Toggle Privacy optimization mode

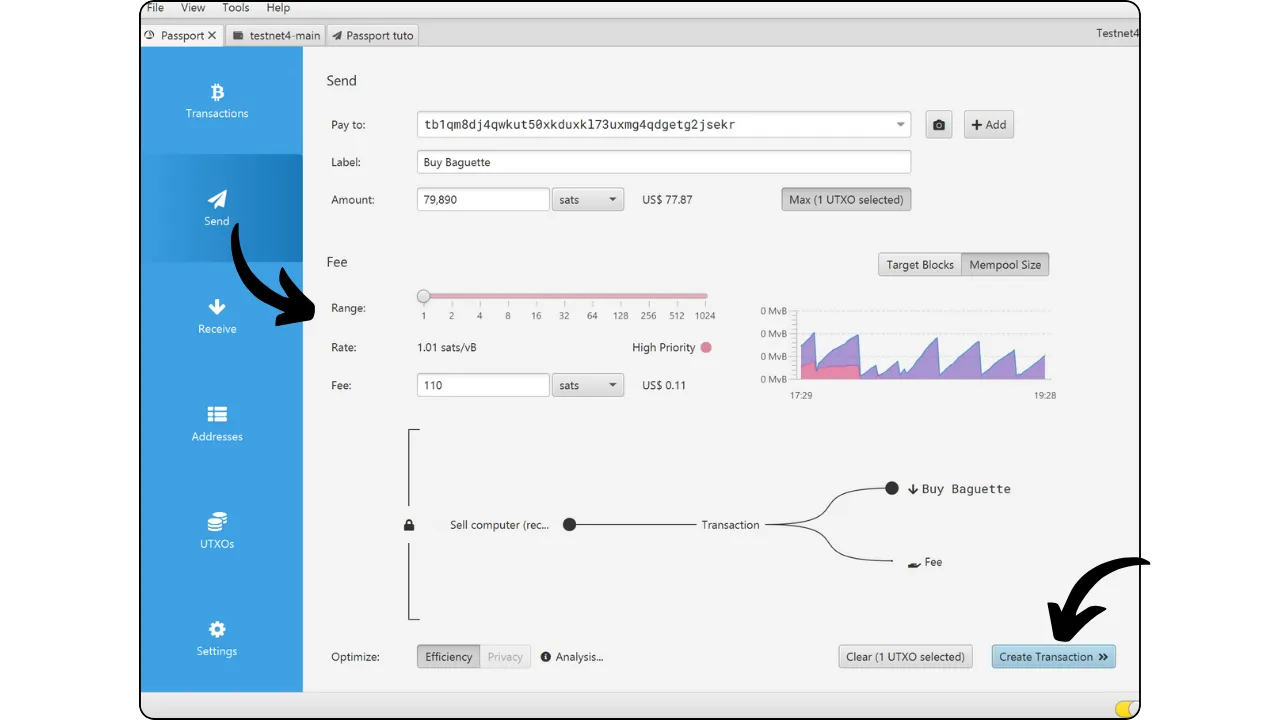click(x=505, y=657)
